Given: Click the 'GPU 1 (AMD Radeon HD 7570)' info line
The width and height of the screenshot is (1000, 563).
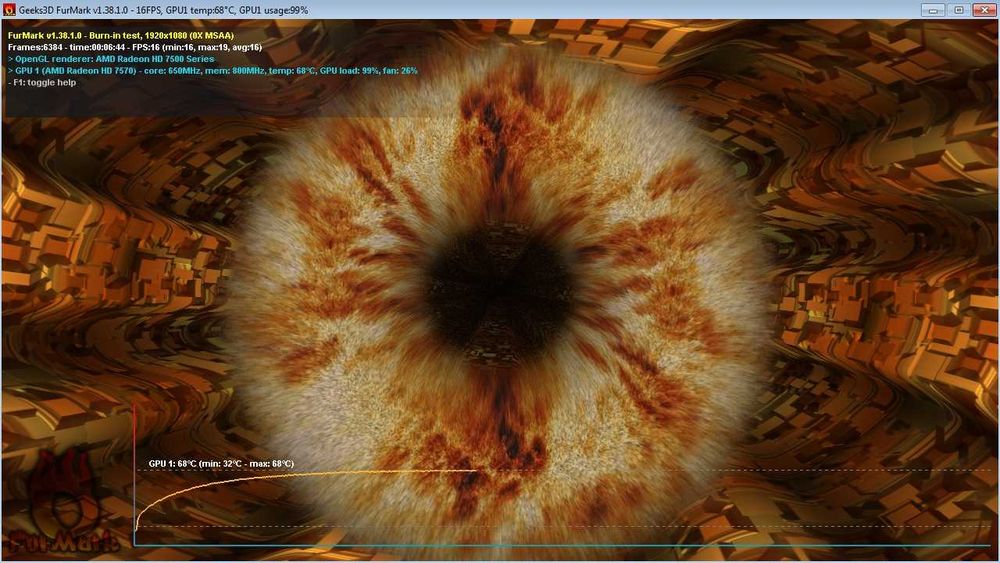Looking at the screenshot, I should point(212,71).
